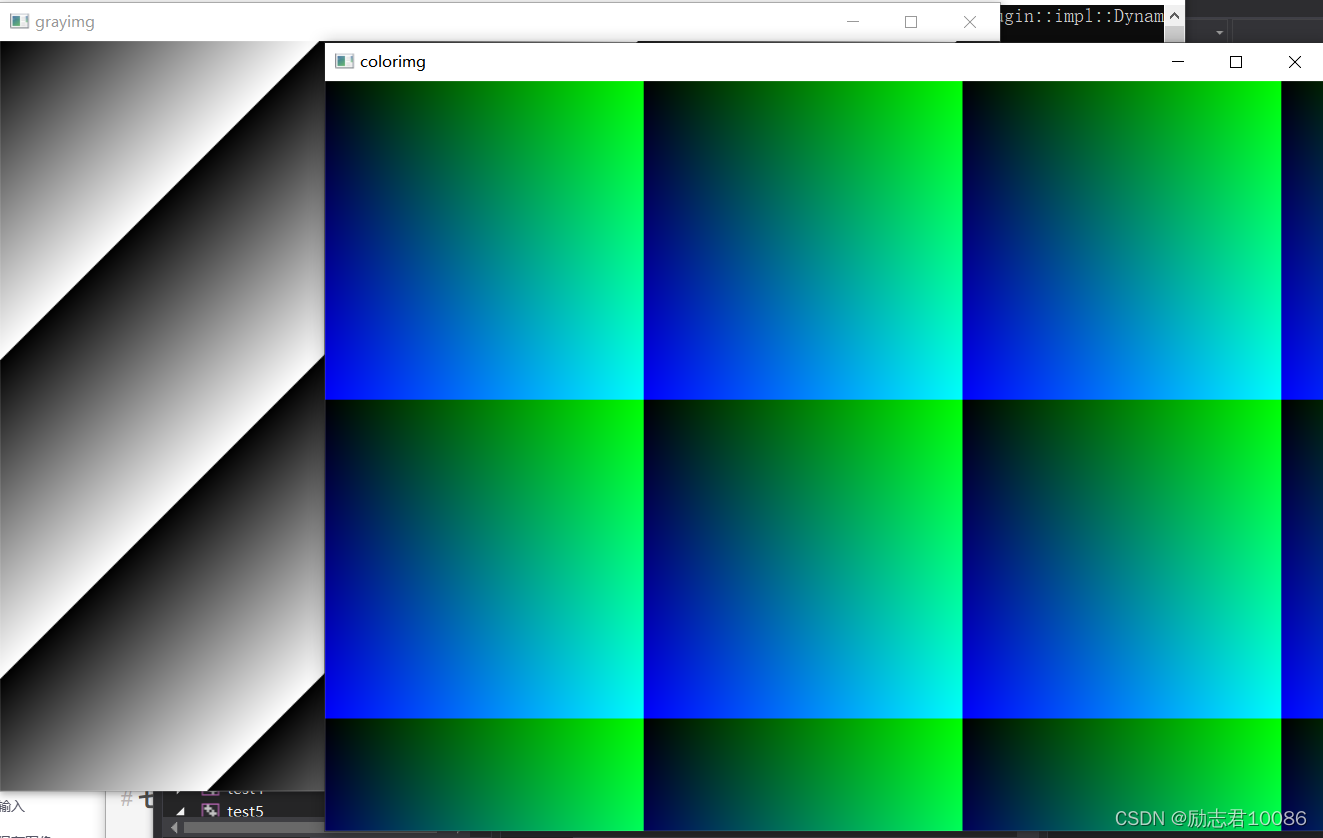The height and width of the screenshot is (838, 1323).
Task: Close the grayimg window
Action: [970, 22]
